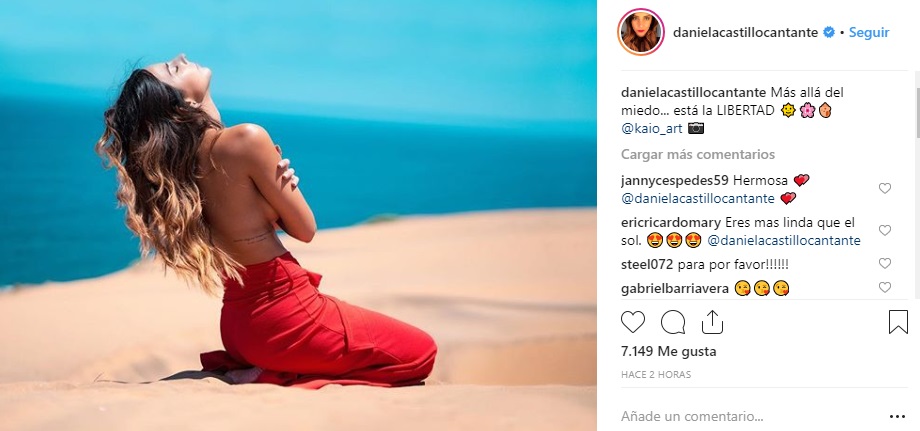Screen dimensions: 920x431
Task: View likes via 7.149 Me gusta
Action: (x=668, y=352)
